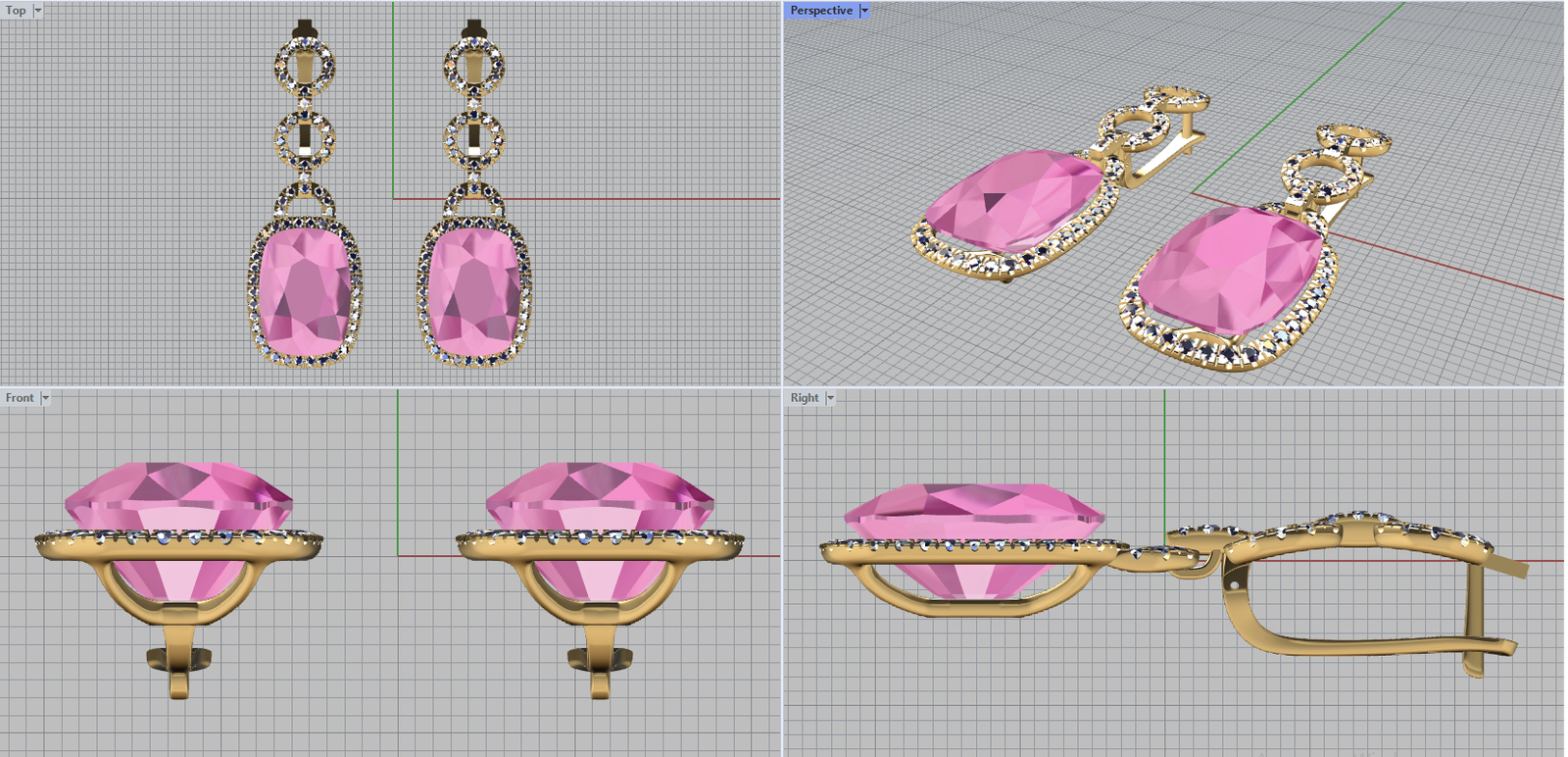Open the Perspective viewport dropdown menu arrow
Screen dimensions: 1568x757
864,11
